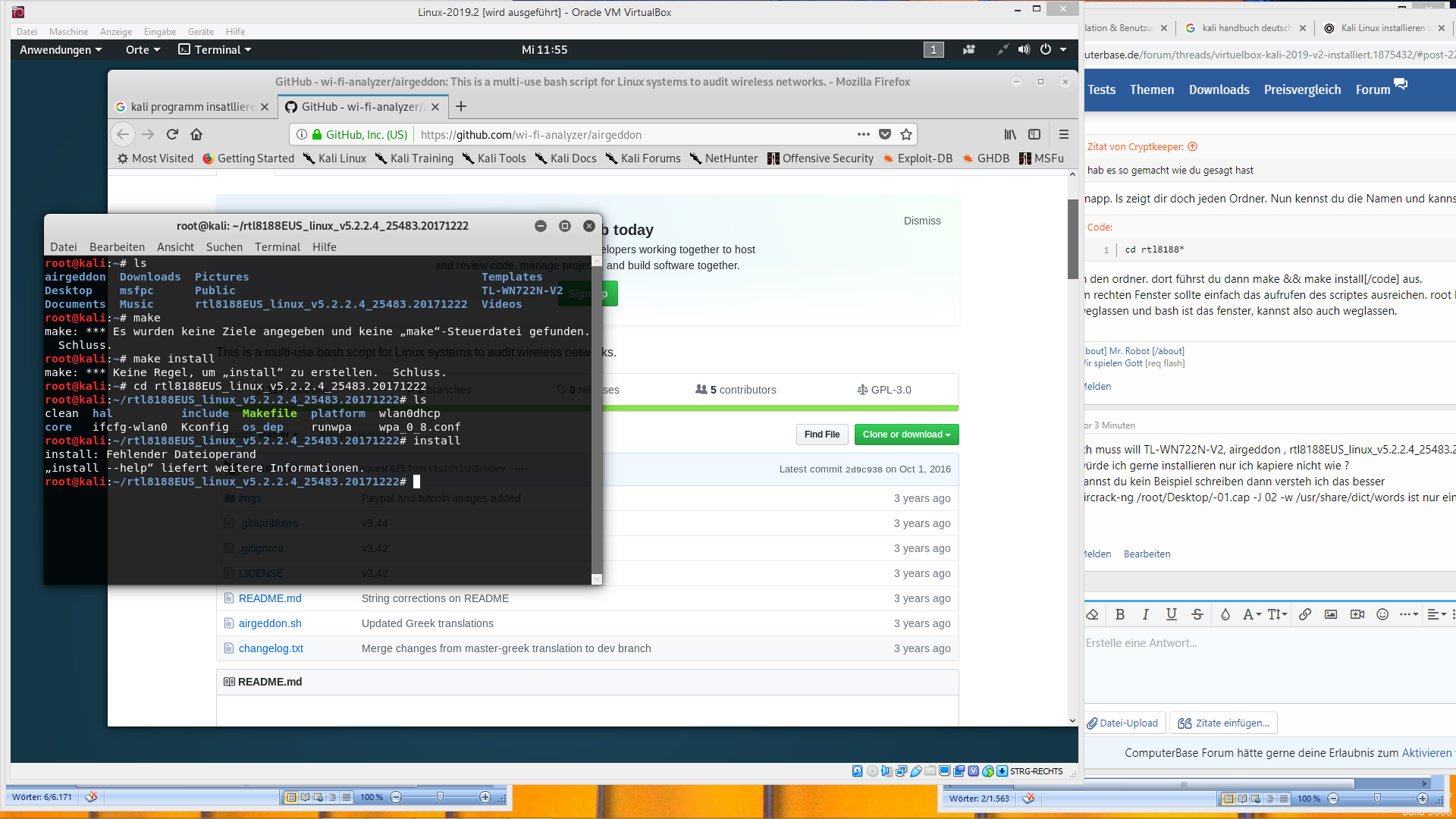1456x819 pixels.
Task: Open the Orte places dropdown
Action: point(143,49)
